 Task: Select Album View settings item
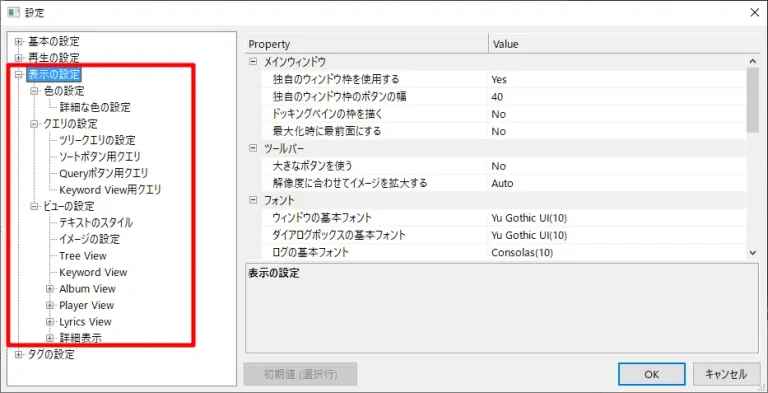pos(88,289)
